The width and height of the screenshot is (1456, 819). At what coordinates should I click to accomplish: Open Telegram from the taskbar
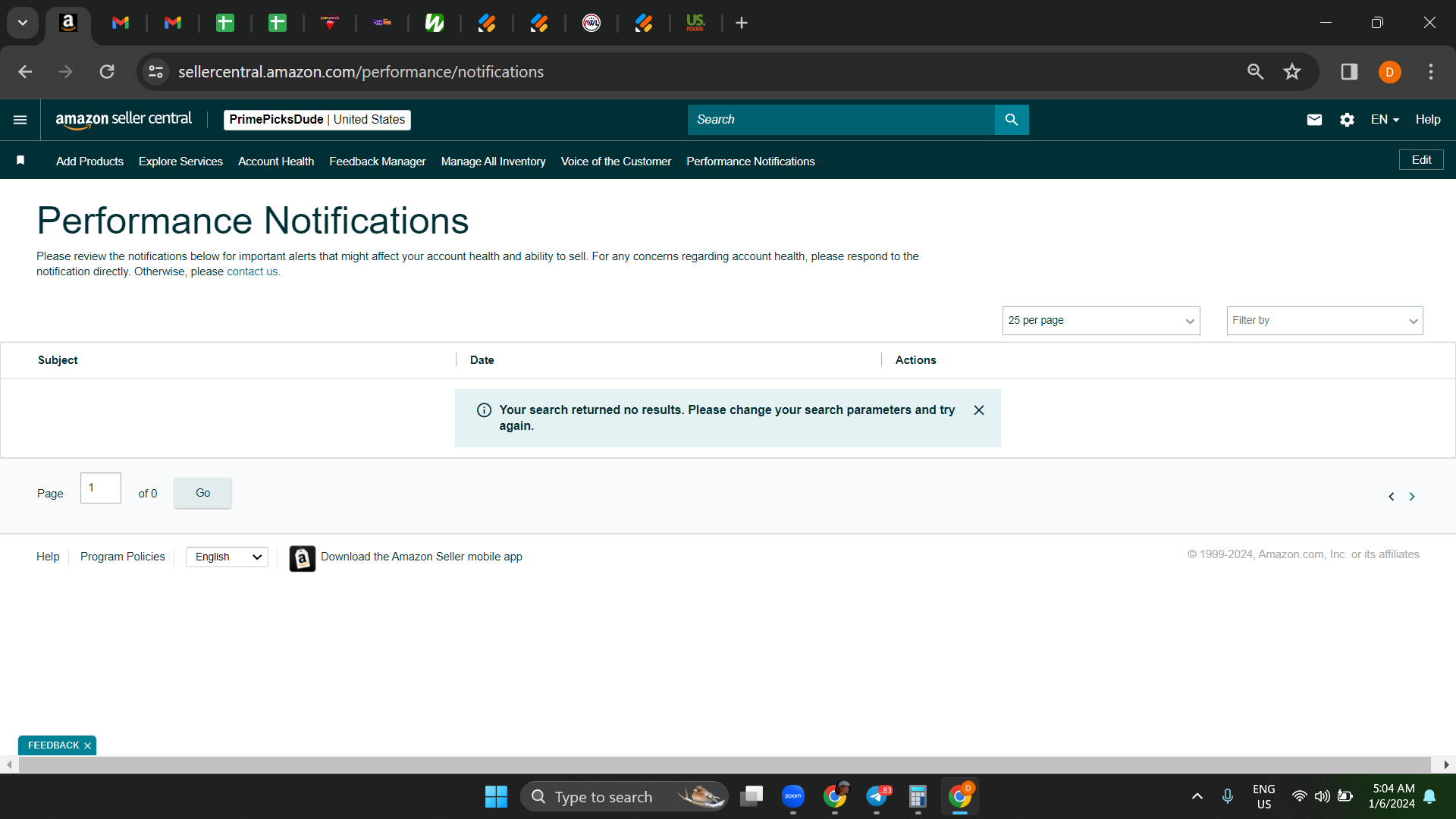pyautogui.click(x=877, y=796)
